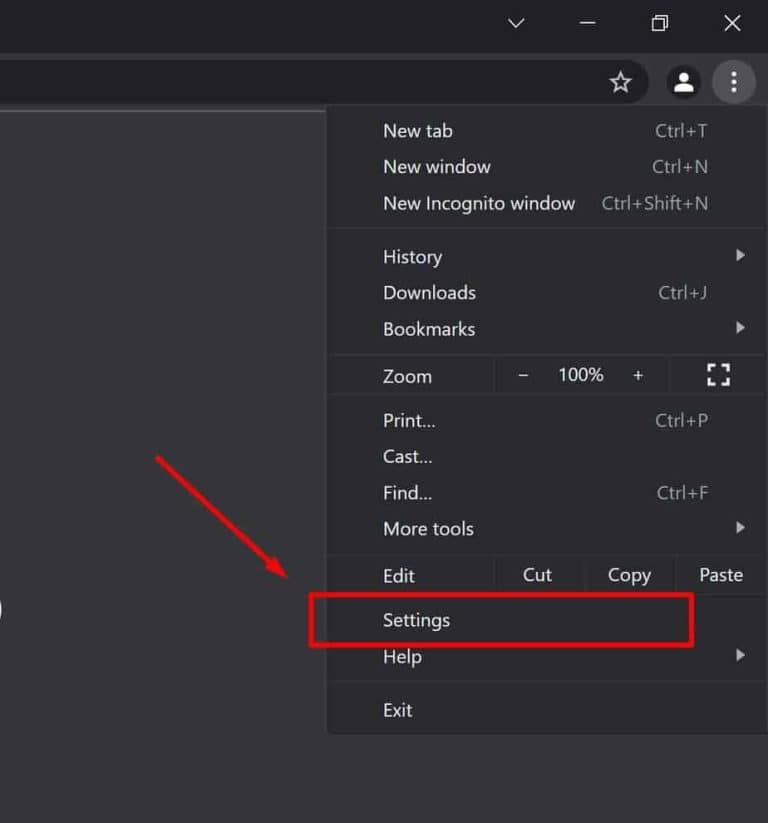
Task: Click the 100% zoom level control
Action: pyautogui.click(x=580, y=375)
